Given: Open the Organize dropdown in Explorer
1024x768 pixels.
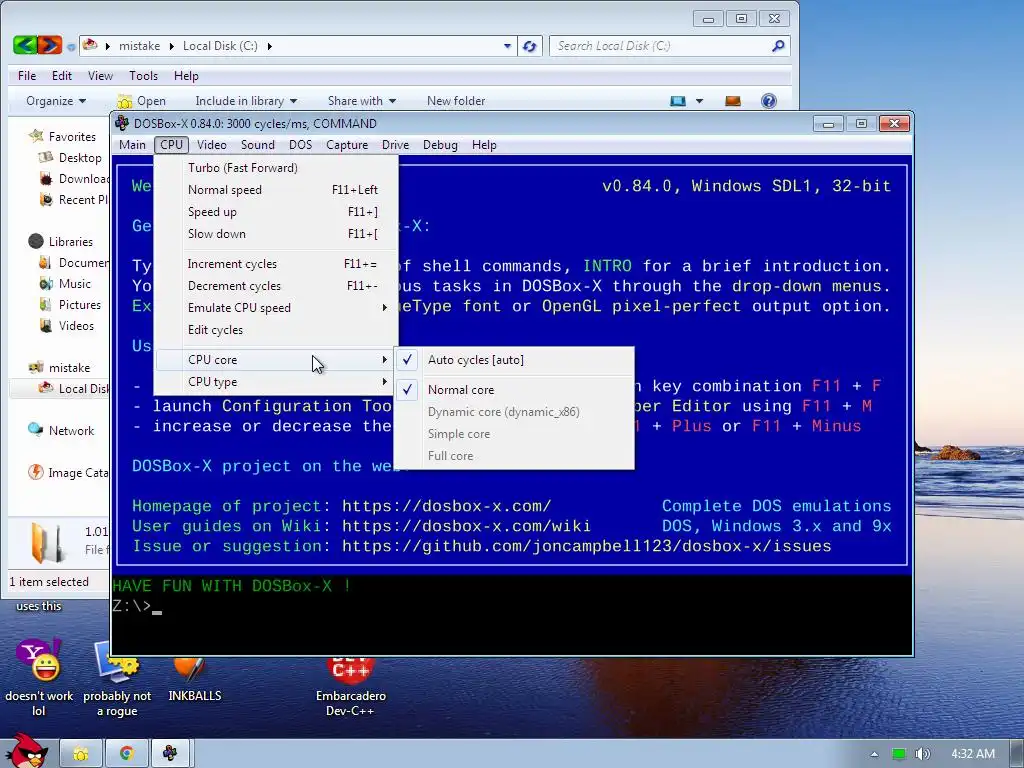Looking at the screenshot, I should pyautogui.click(x=56, y=101).
